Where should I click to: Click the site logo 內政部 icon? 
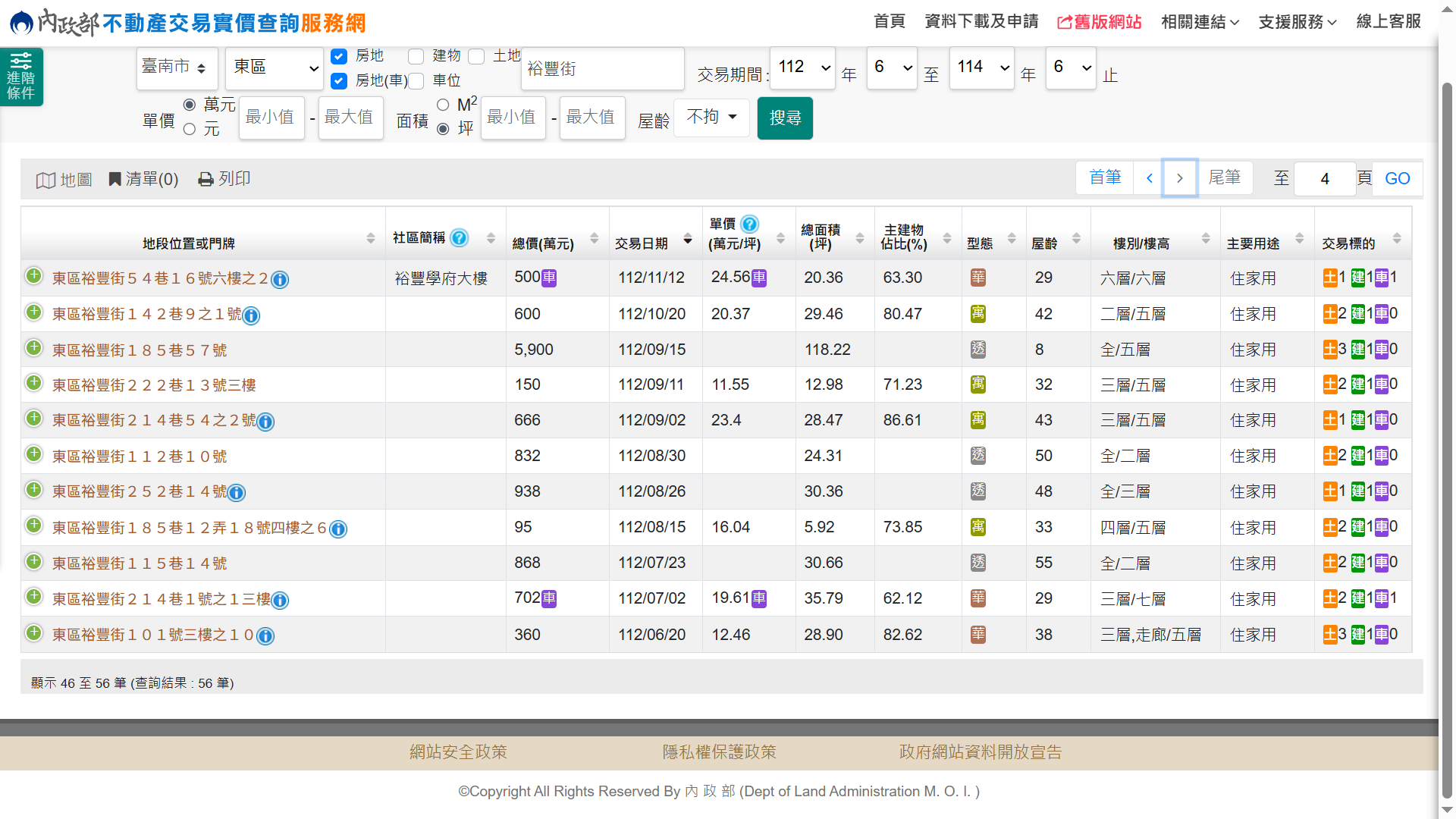(x=21, y=23)
